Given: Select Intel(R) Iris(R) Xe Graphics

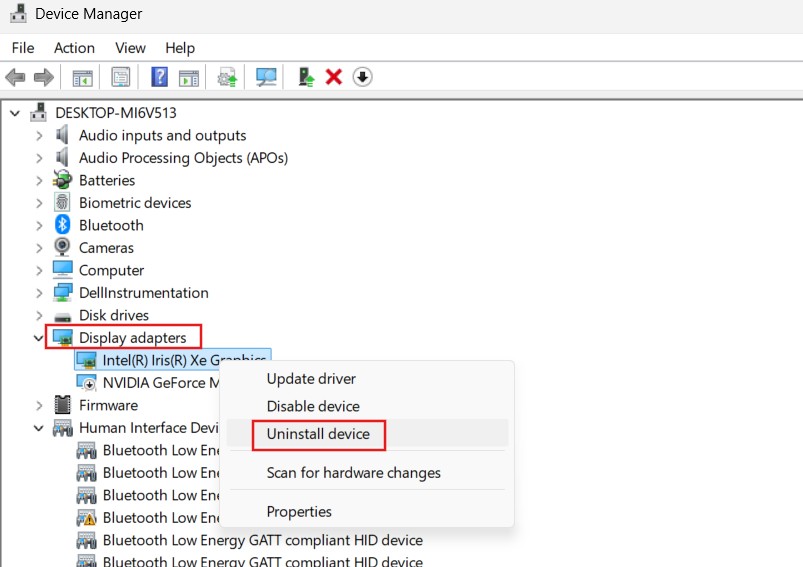Looking at the screenshot, I should (x=173, y=360).
